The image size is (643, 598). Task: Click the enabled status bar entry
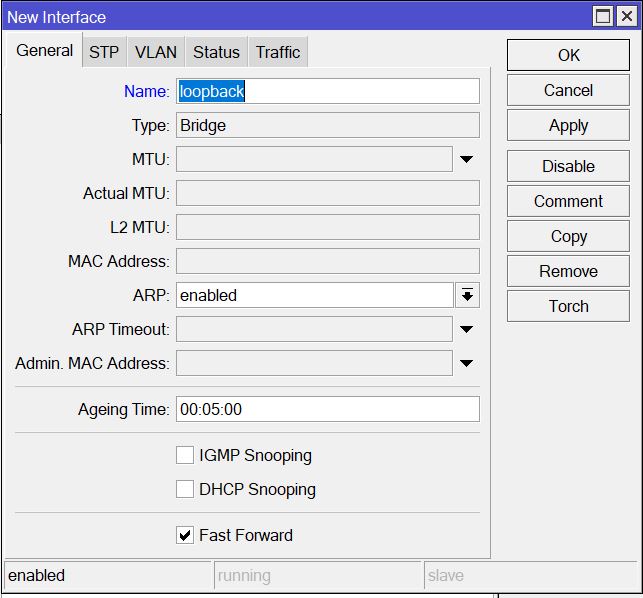coord(107,575)
